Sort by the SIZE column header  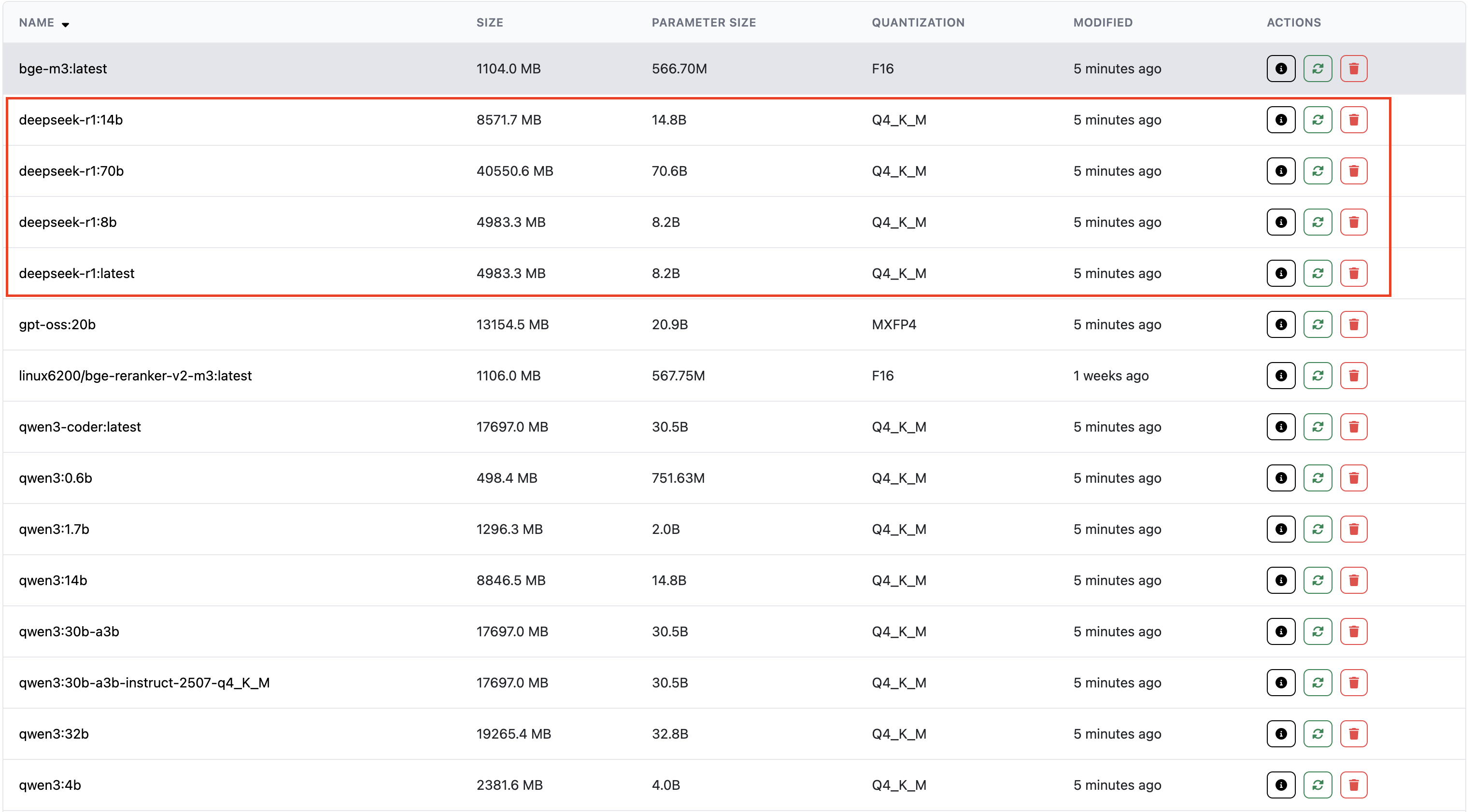(x=490, y=23)
